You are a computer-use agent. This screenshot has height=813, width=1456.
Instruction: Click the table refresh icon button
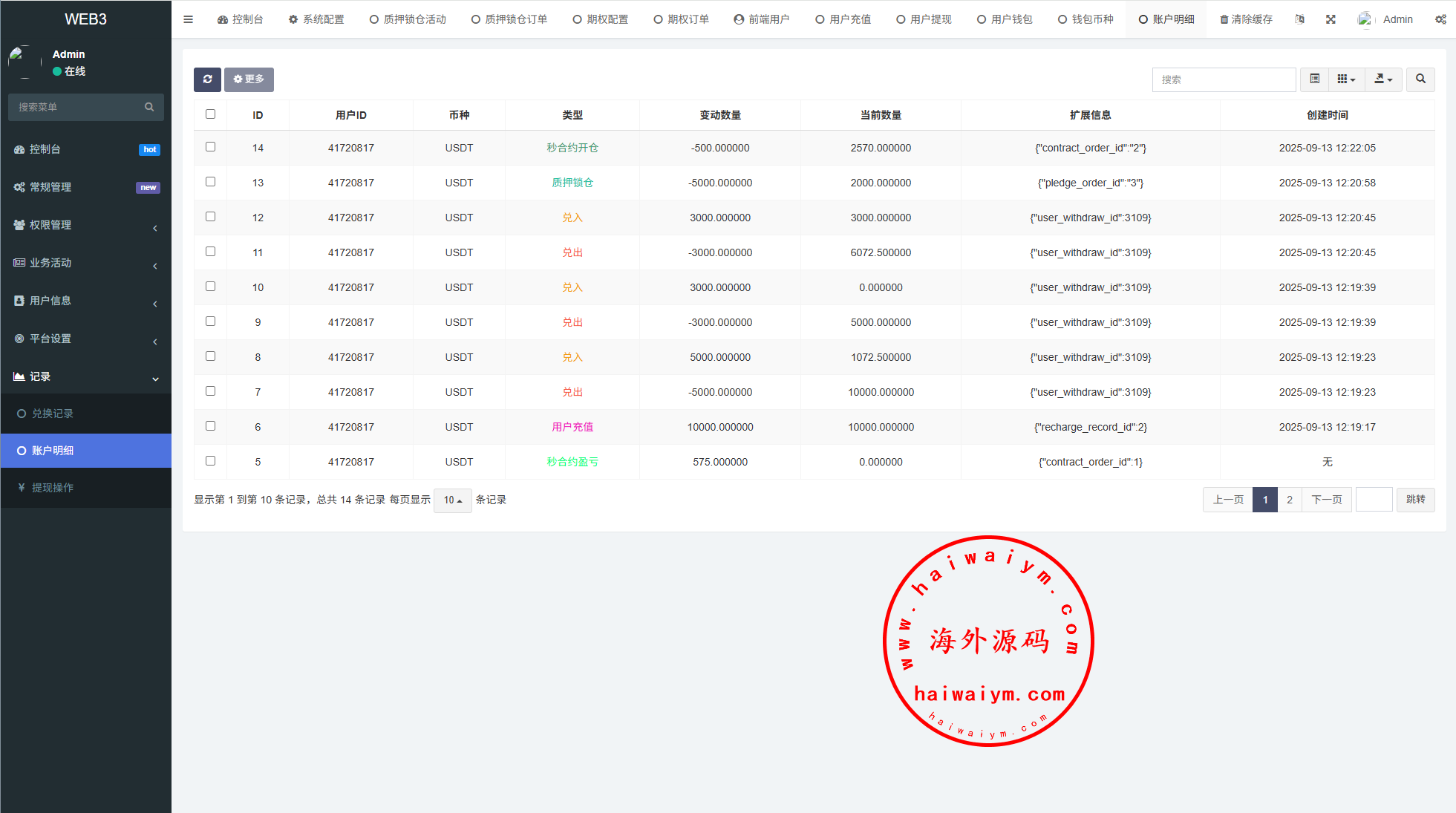pos(207,79)
